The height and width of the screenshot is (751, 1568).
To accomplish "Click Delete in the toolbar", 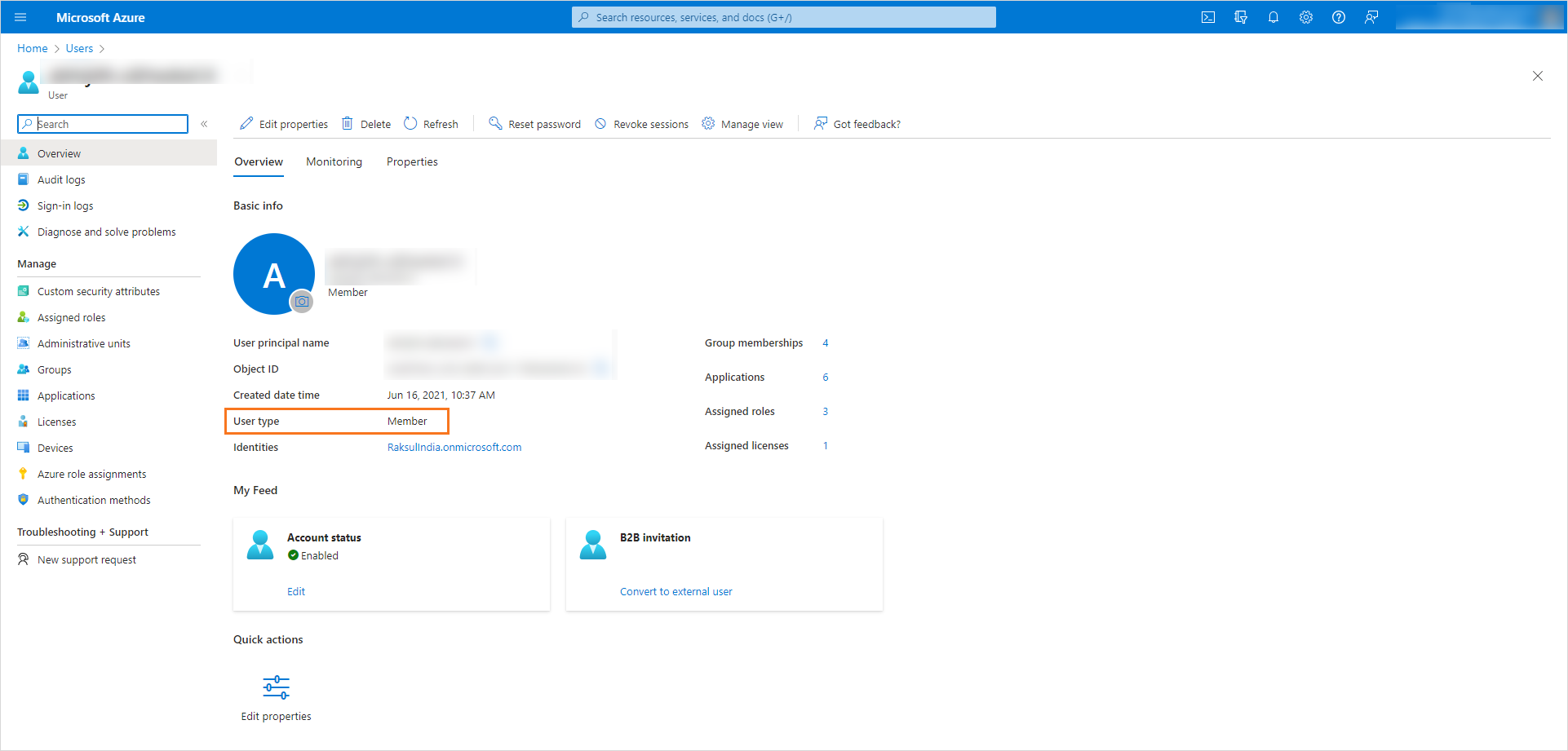I will [366, 124].
